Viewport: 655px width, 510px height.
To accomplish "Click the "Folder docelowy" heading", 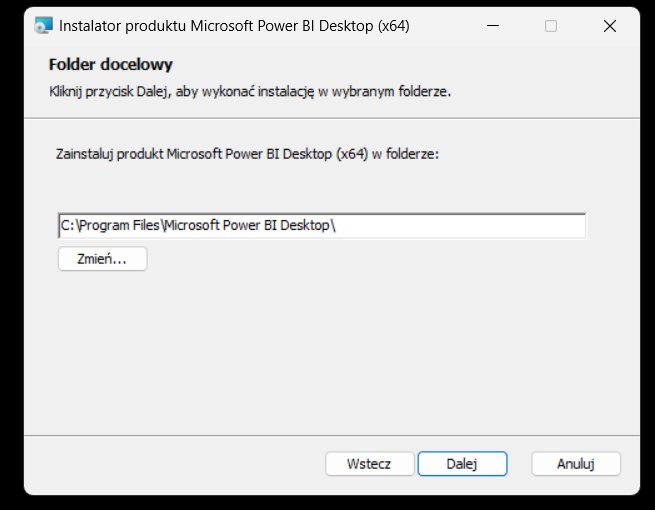I will pos(111,65).
